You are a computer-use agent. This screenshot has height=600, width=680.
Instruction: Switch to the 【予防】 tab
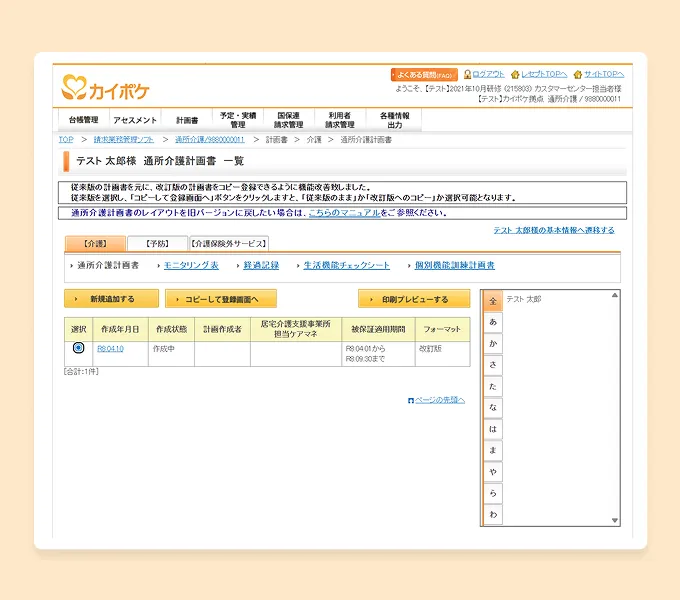pyautogui.click(x=157, y=243)
